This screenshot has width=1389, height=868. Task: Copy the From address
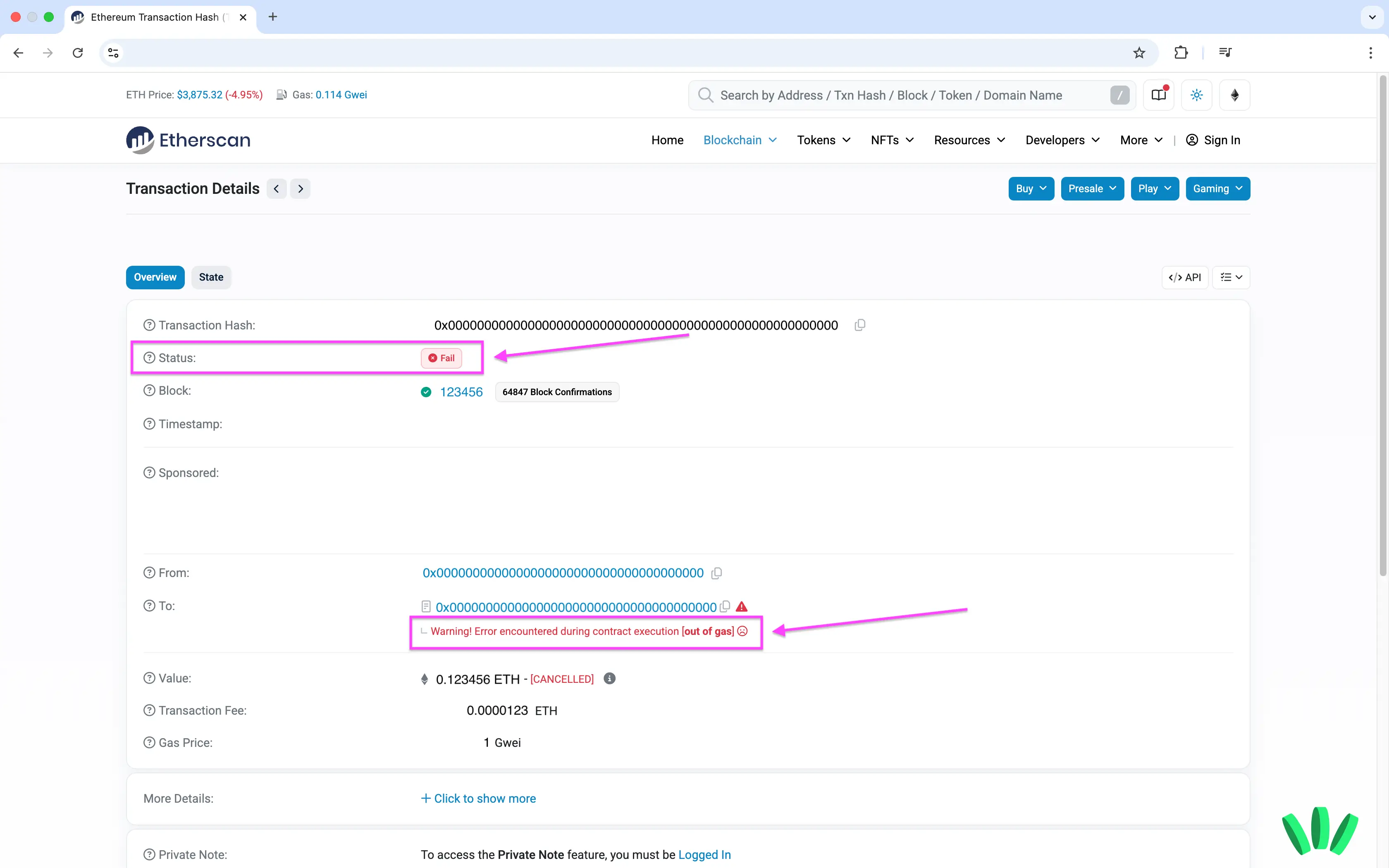pyautogui.click(x=716, y=573)
